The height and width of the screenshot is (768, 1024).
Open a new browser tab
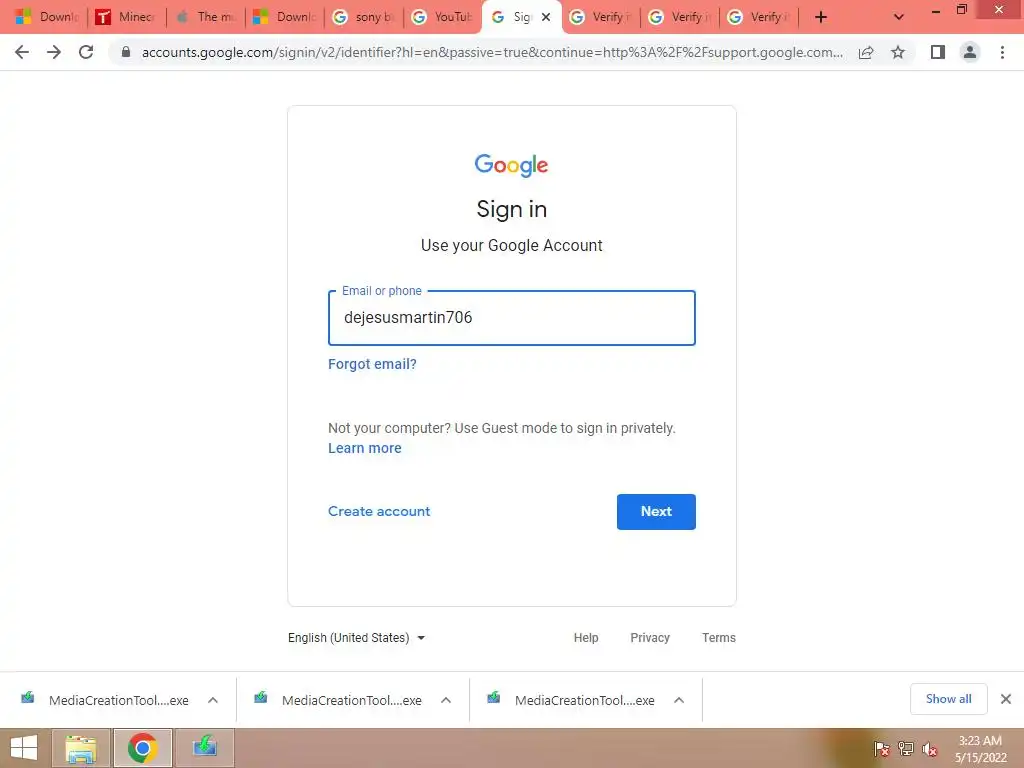(x=821, y=17)
